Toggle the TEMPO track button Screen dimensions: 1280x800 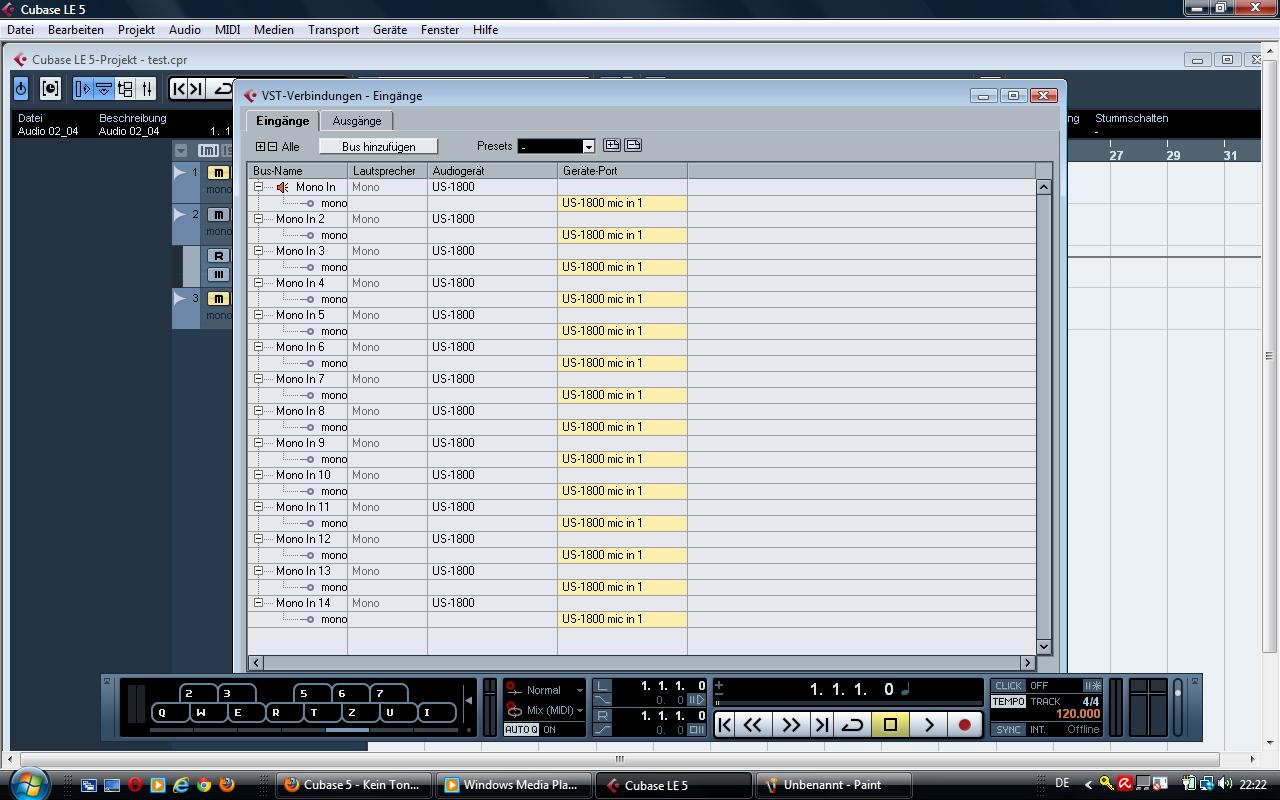pyautogui.click(x=1008, y=702)
